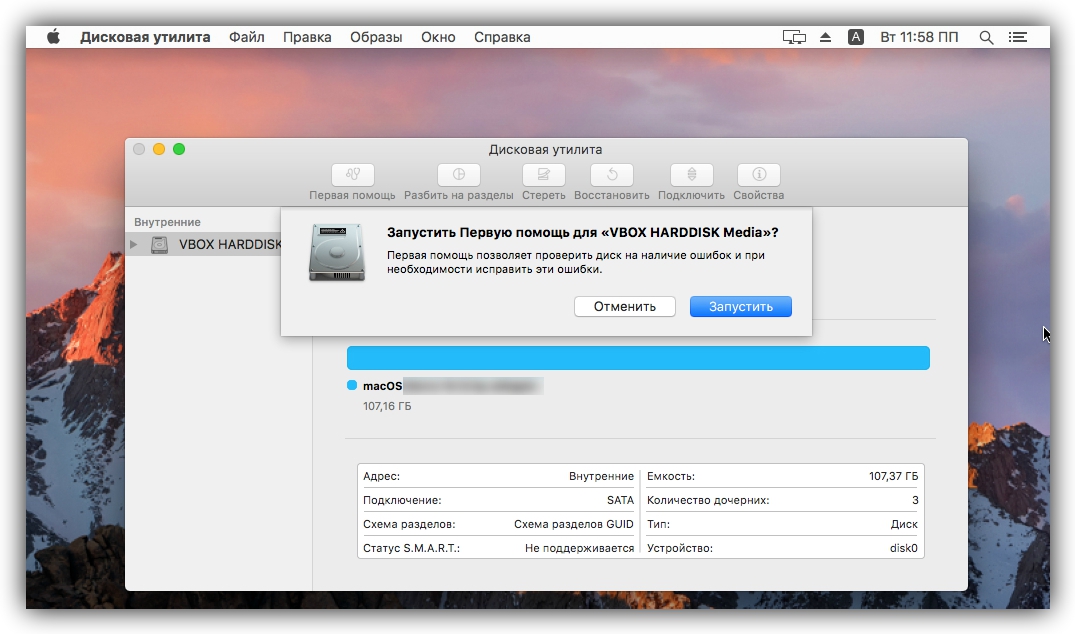Click the Свойства info toolbar icon
Image resolution: width=1075 pixels, height=634 pixels.
758,175
